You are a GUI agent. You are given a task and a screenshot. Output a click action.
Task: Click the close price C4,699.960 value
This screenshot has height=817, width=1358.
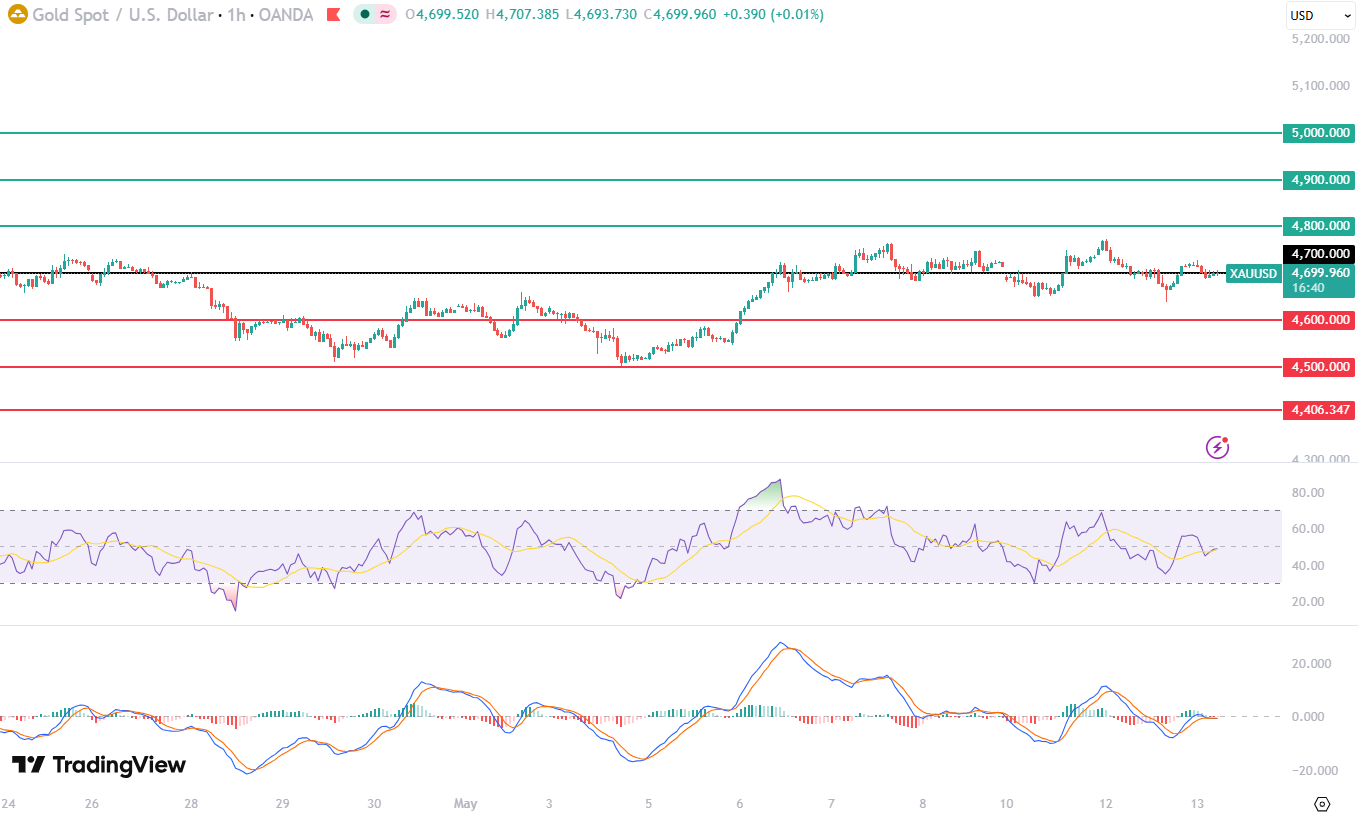(679, 15)
